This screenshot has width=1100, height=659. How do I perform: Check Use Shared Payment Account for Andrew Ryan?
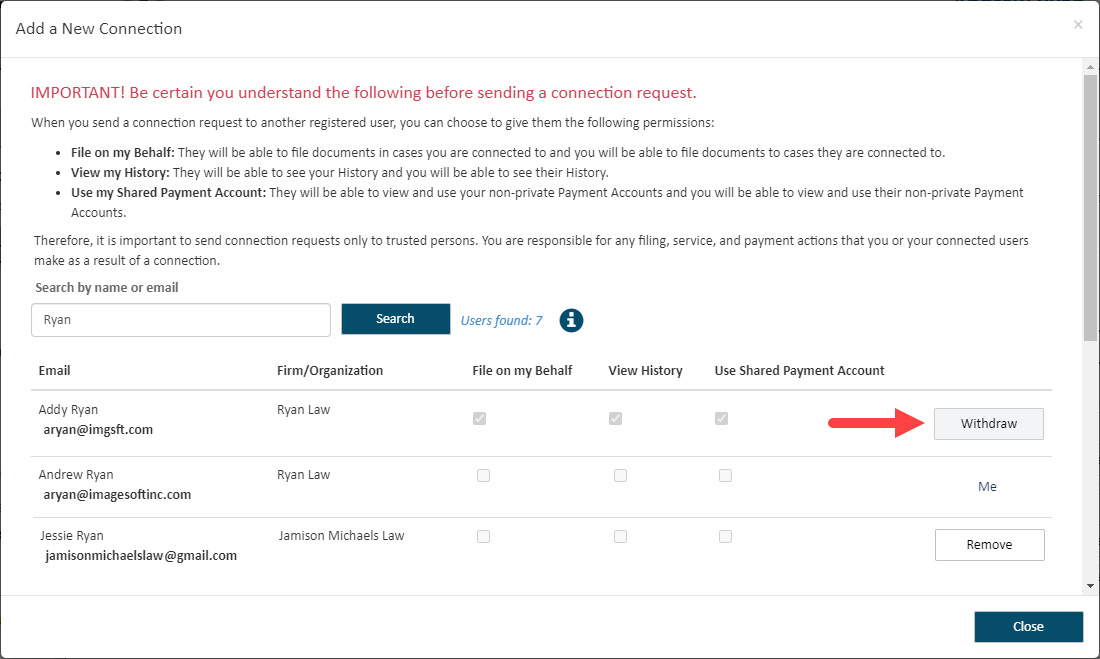click(x=725, y=475)
